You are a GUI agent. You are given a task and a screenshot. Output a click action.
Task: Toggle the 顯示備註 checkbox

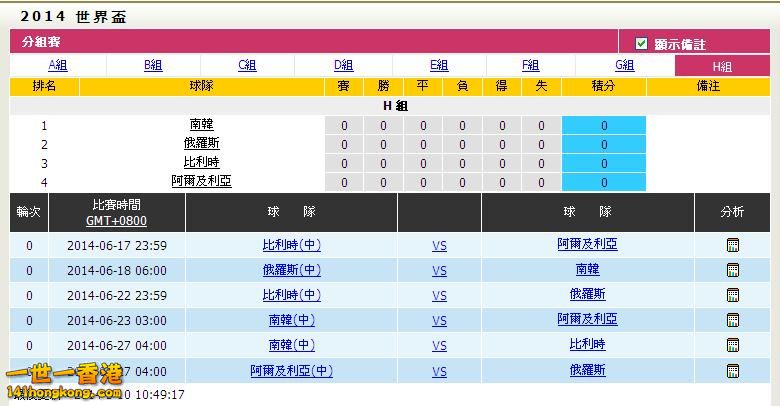[642, 44]
